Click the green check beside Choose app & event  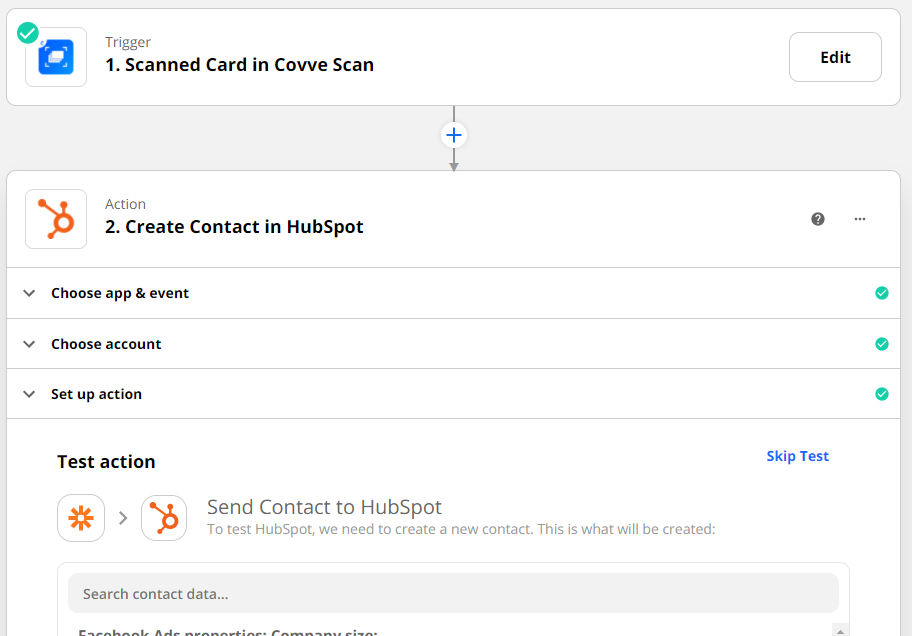click(x=882, y=293)
